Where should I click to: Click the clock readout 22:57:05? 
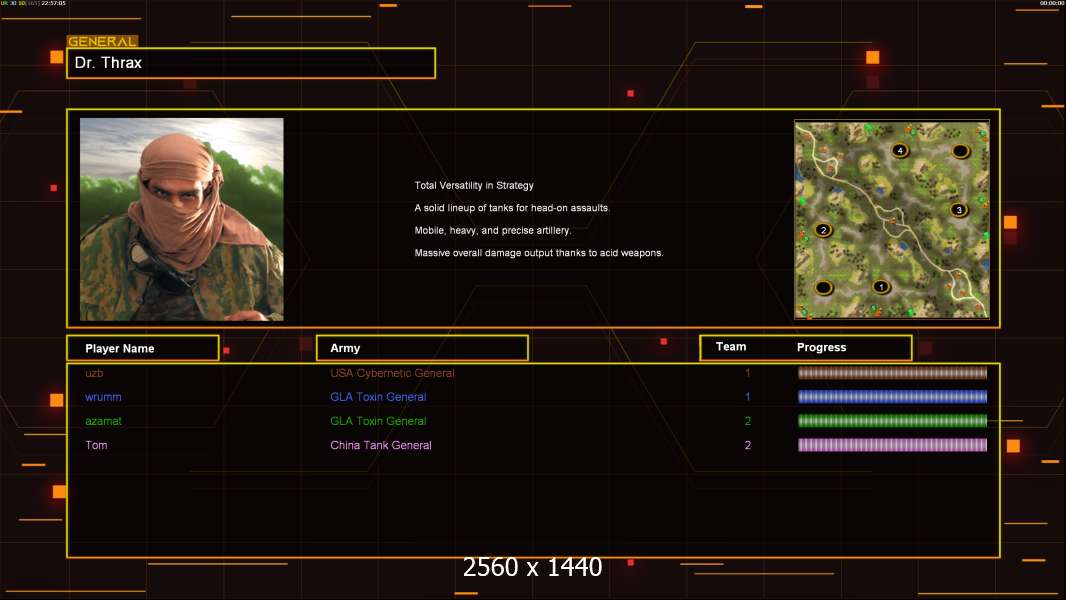54,3
